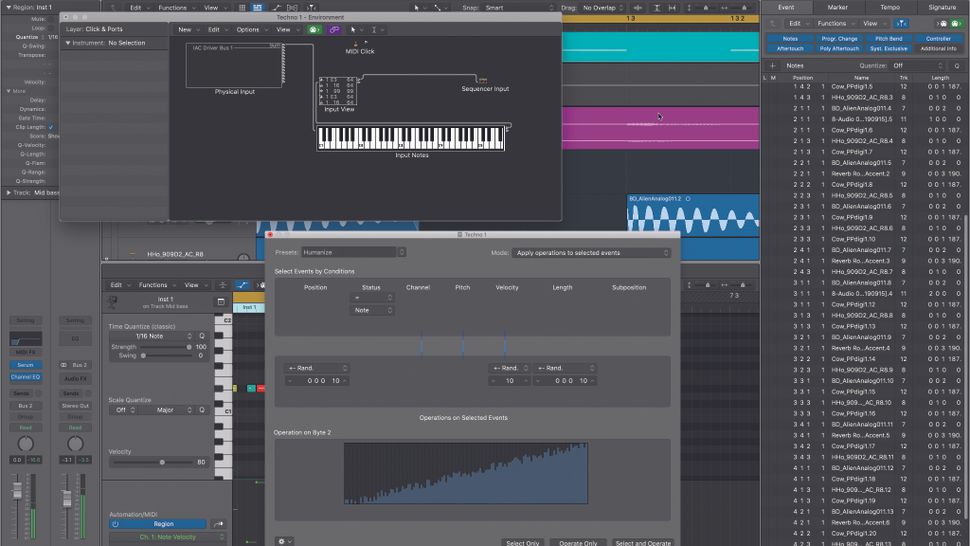Expand the Track Mid bass disclosure triangle
The width and height of the screenshot is (970, 546).
pyautogui.click(x=9, y=192)
